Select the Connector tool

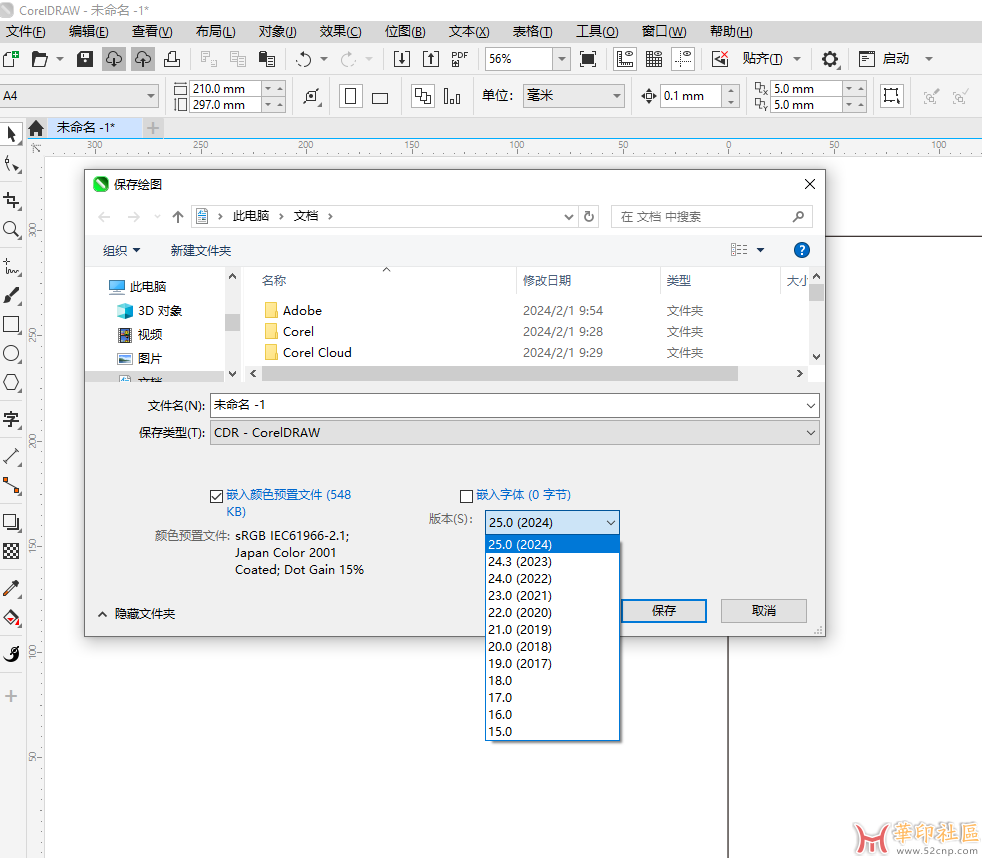coord(11,485)
